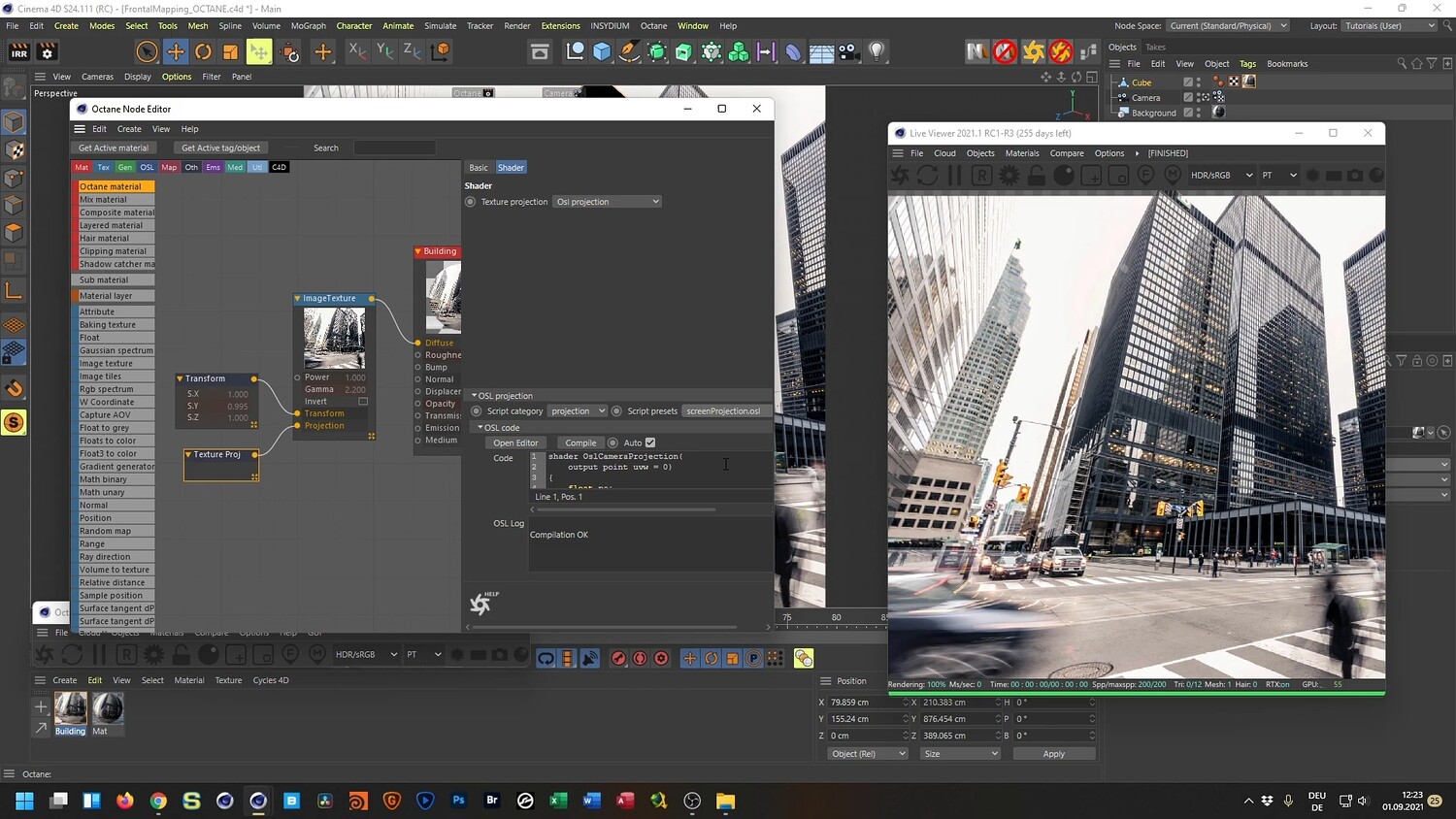The image size is (1456, 819).
Task: Pause rendering in the Live Viewer
Action: (954, 176)
